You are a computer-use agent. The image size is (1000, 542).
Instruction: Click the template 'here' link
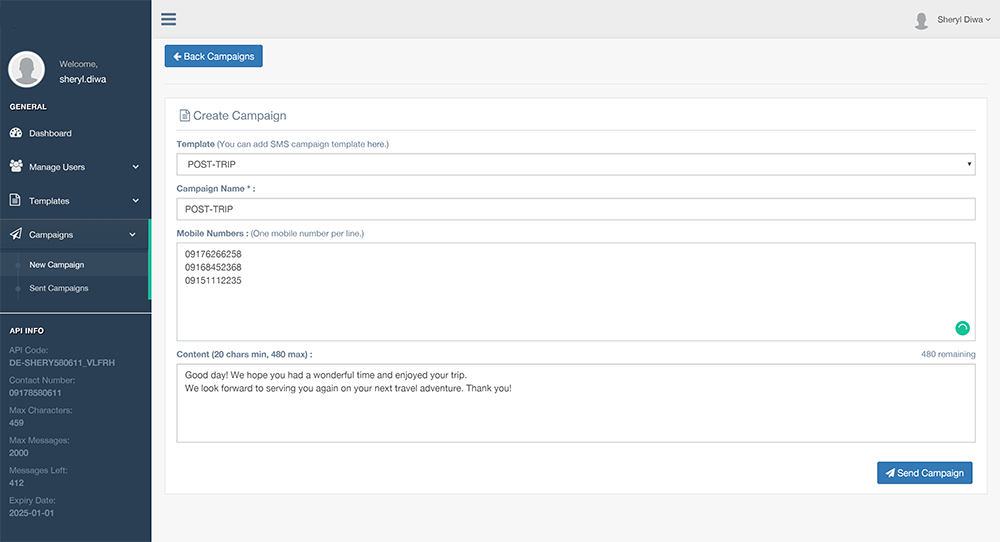[376, 144]
